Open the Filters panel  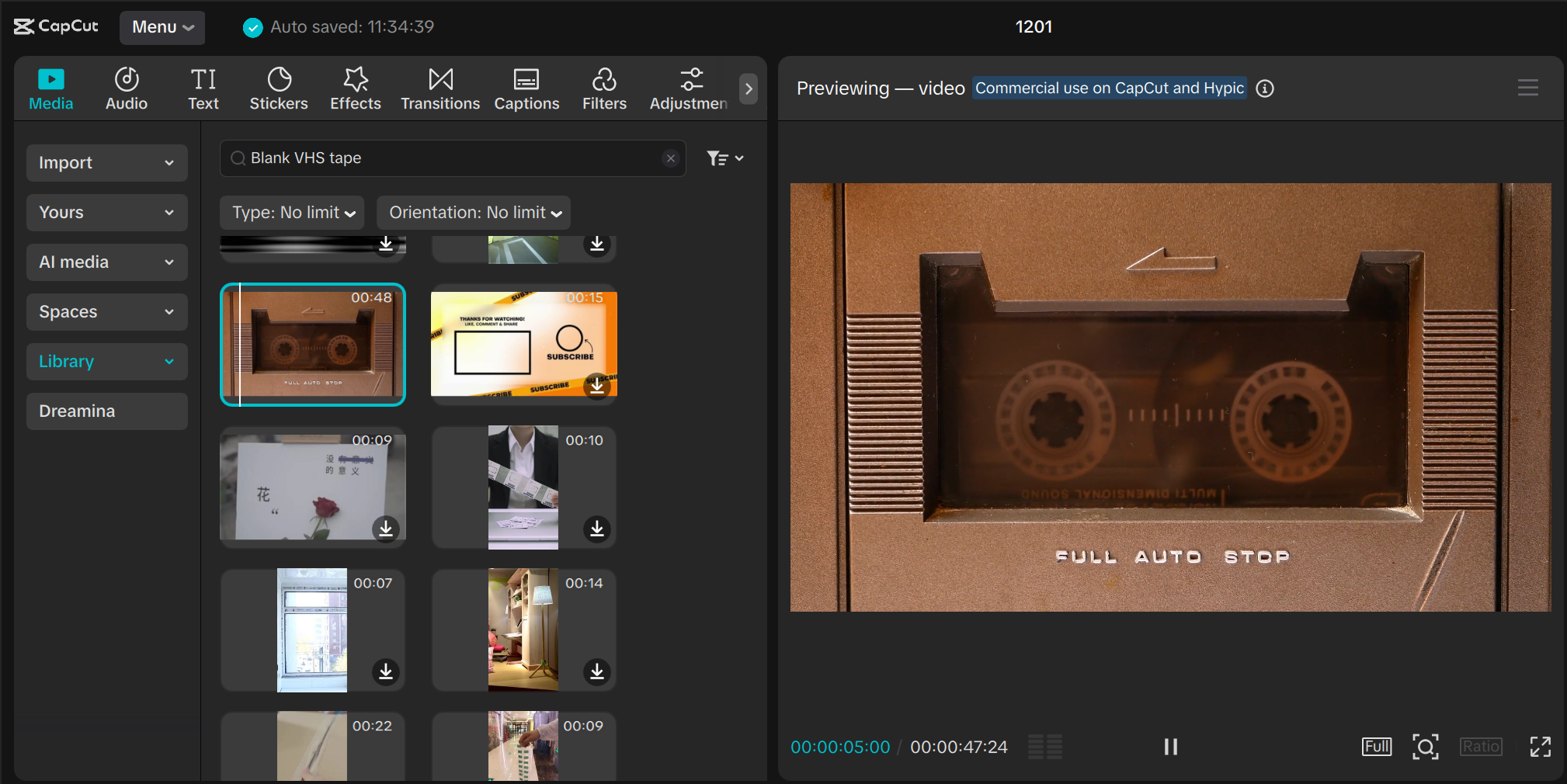(604, 88)
